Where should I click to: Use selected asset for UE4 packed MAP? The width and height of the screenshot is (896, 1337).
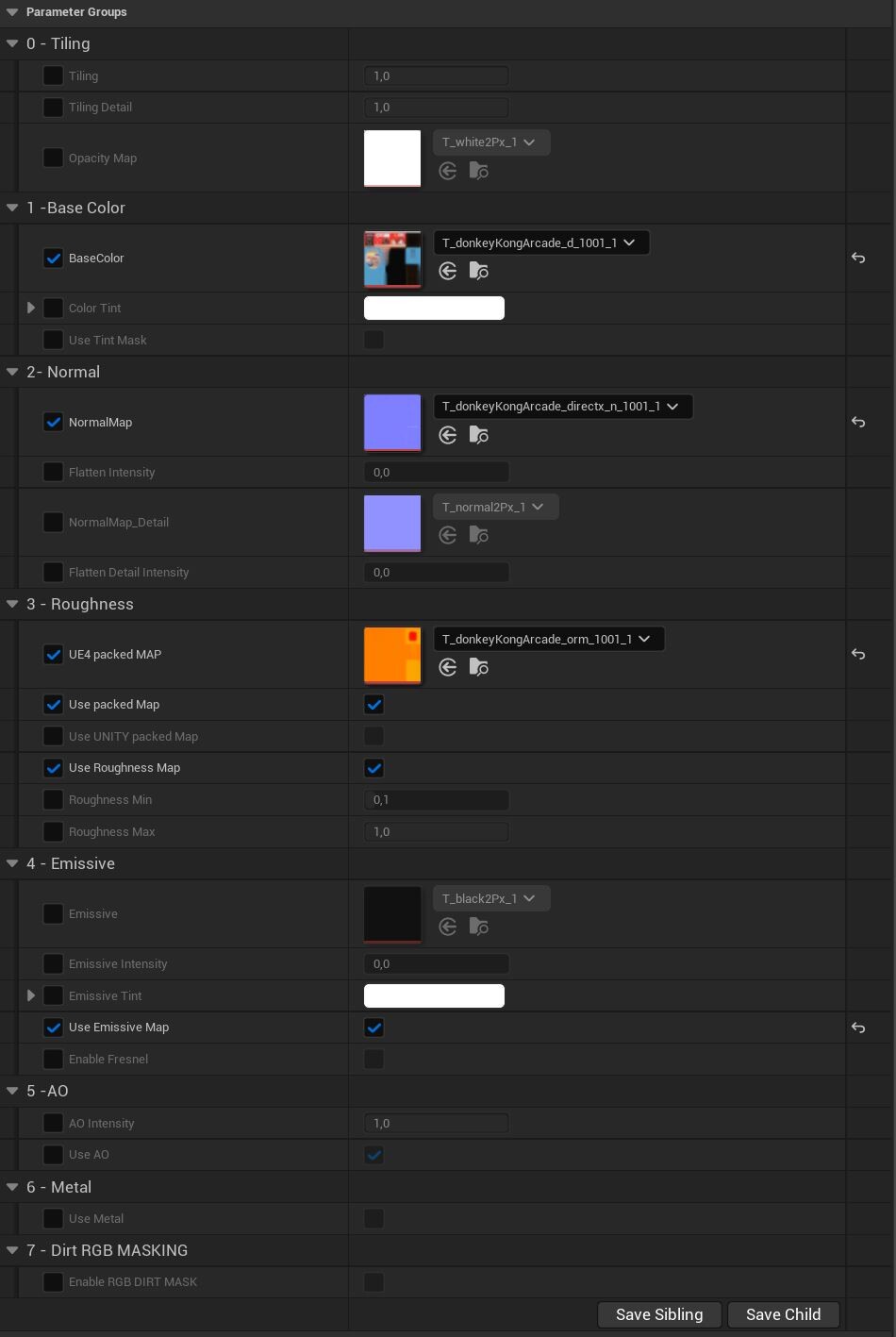coord(448,667)
